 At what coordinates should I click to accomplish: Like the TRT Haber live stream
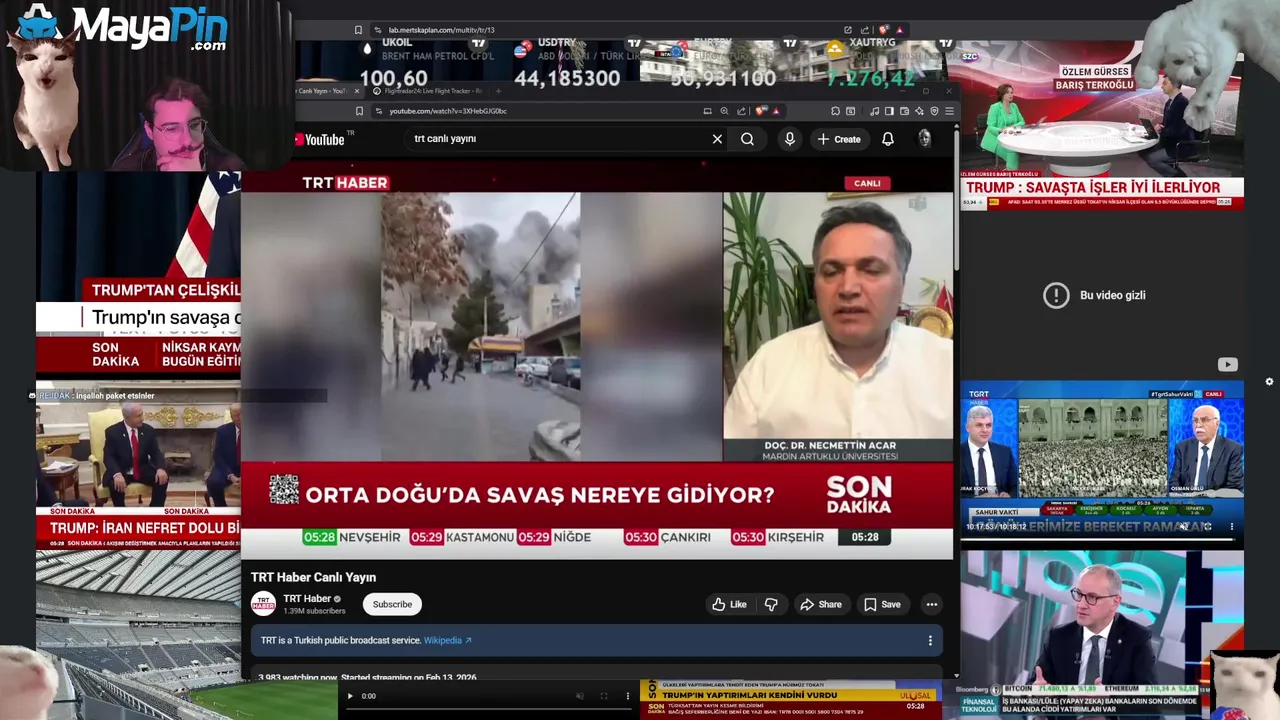point(729,604)
